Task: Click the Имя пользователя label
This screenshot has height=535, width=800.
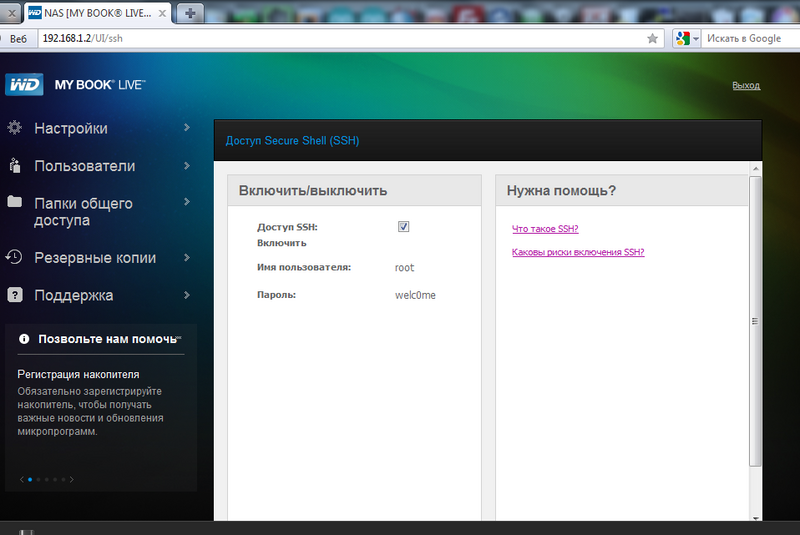Action: (x=304, y=267)
